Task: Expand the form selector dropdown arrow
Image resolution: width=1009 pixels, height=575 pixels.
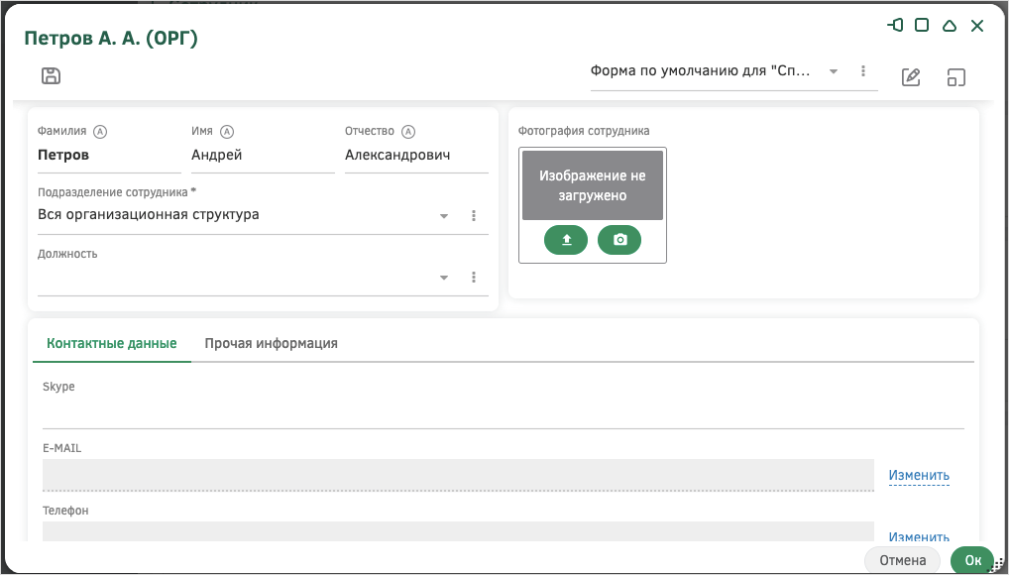Action: point(833,71)
